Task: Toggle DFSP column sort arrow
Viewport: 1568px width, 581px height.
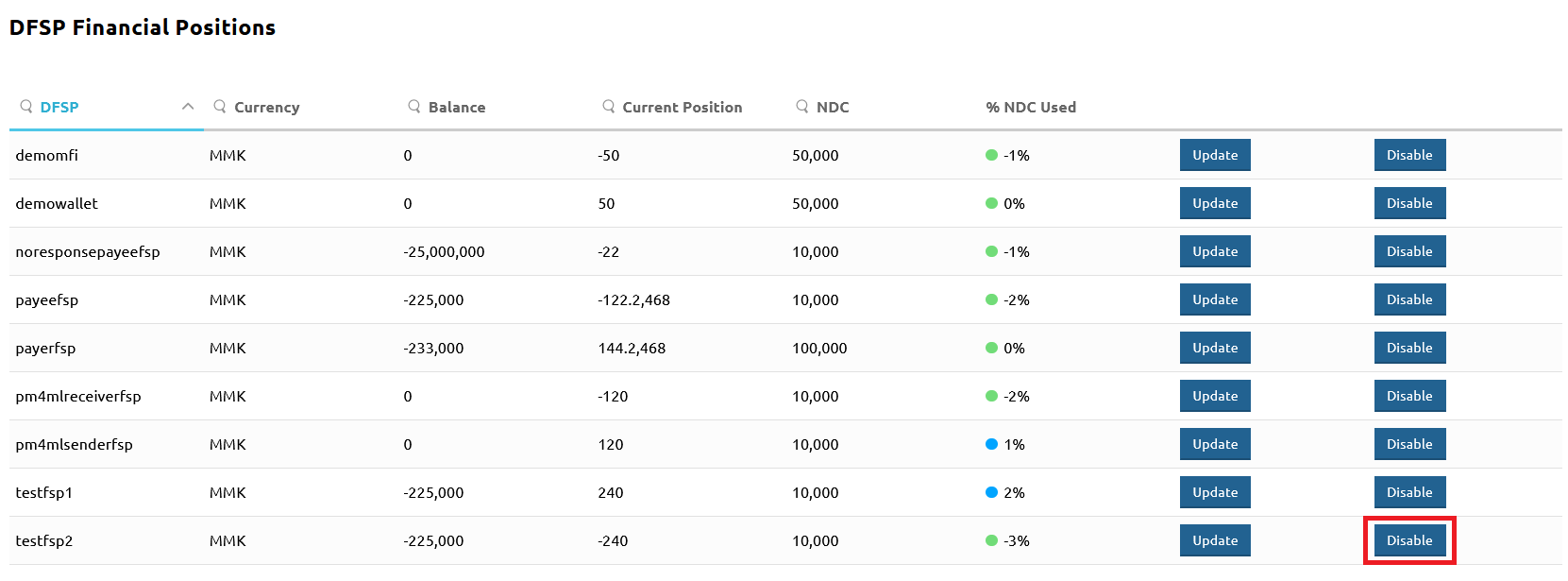Action: pos(188,107)
